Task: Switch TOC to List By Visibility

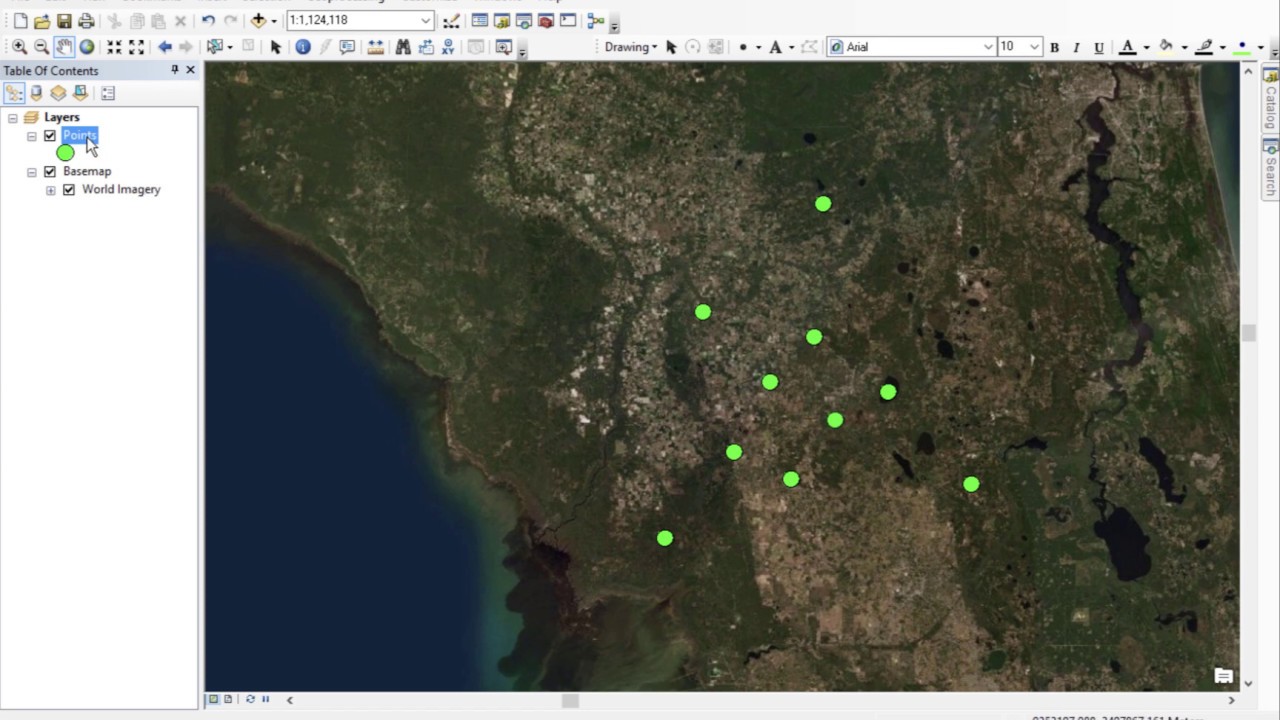Action: point(58,93)
